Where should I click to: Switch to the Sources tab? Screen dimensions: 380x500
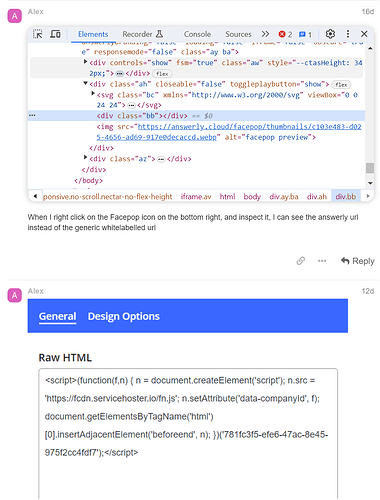click(238, 34)
